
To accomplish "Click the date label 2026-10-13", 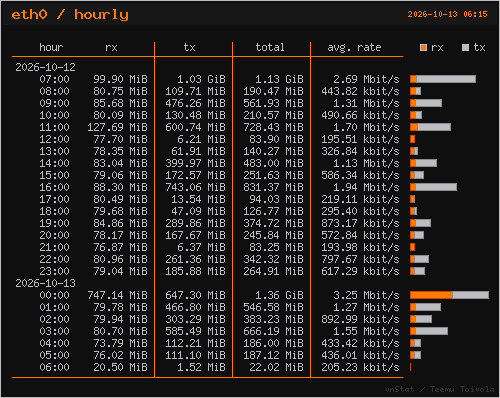I will pos(45,283).
